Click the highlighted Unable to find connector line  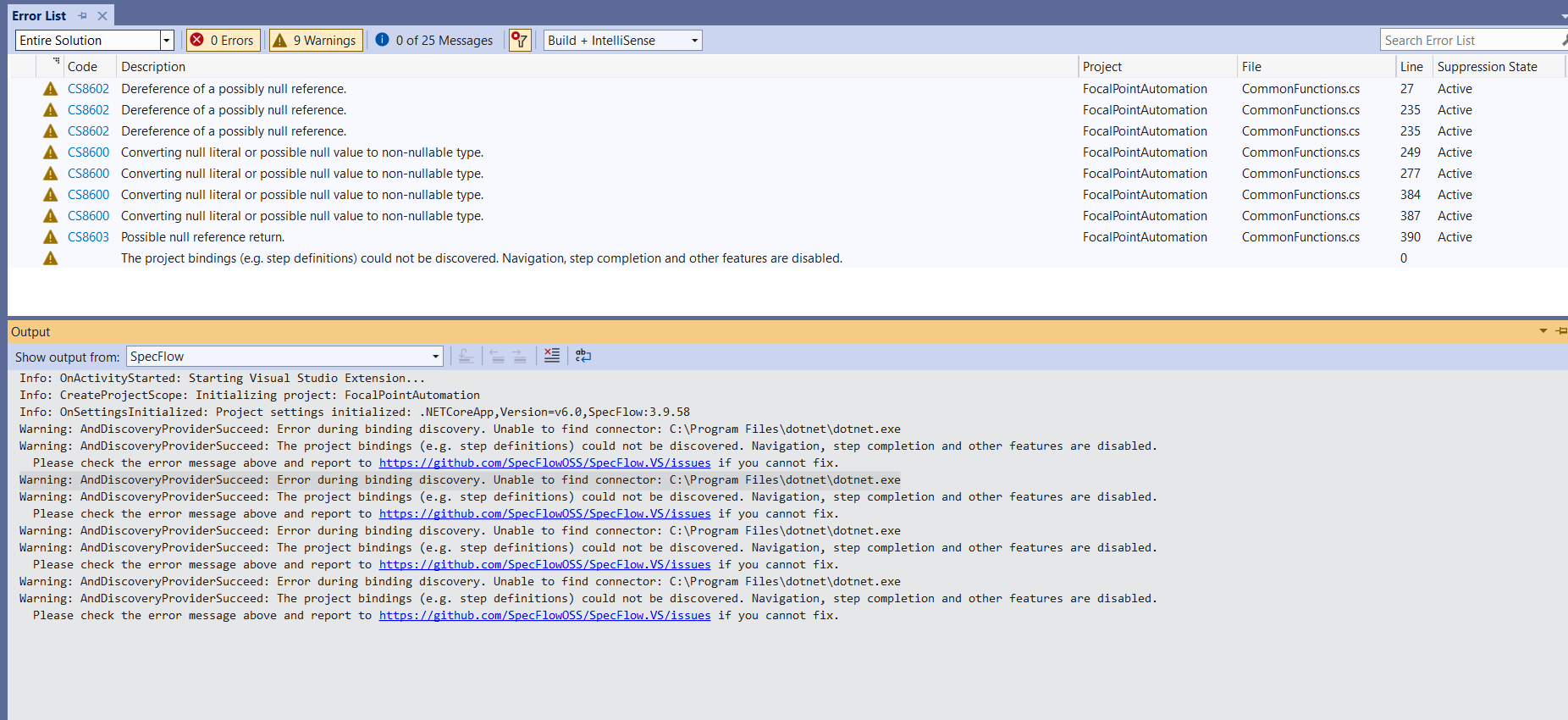[x=460, y=480]
